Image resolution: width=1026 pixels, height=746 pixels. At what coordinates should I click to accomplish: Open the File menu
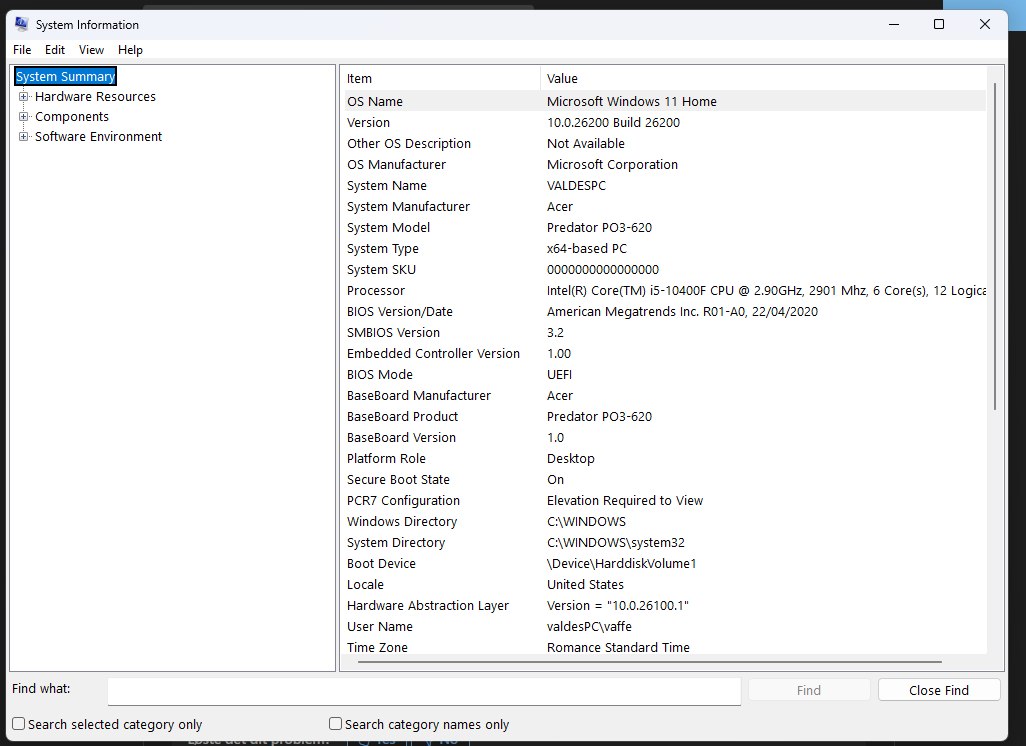click(x=22, y=50)
